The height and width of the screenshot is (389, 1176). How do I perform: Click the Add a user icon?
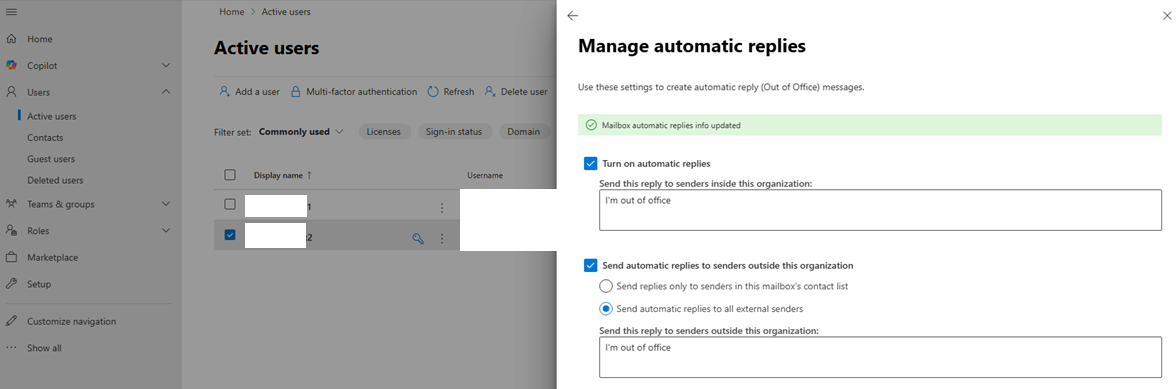click(x=224, y=91)
